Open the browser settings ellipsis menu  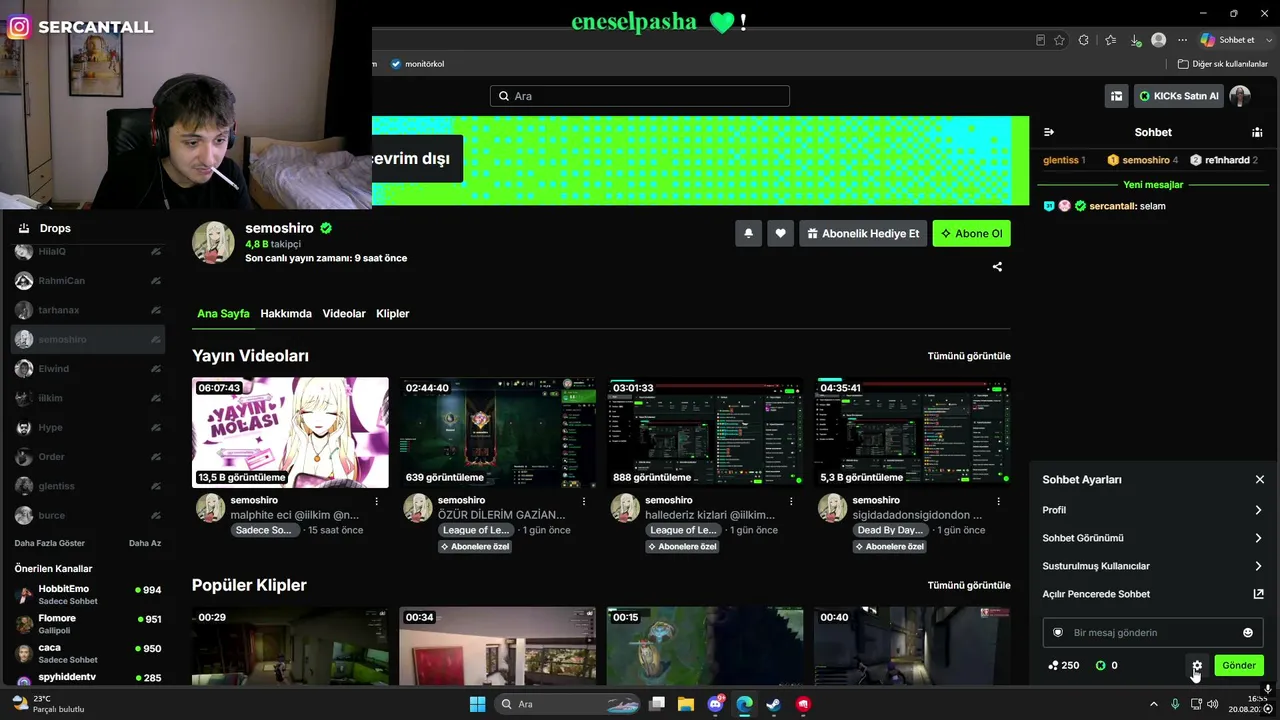click(x=1183, y=40)
